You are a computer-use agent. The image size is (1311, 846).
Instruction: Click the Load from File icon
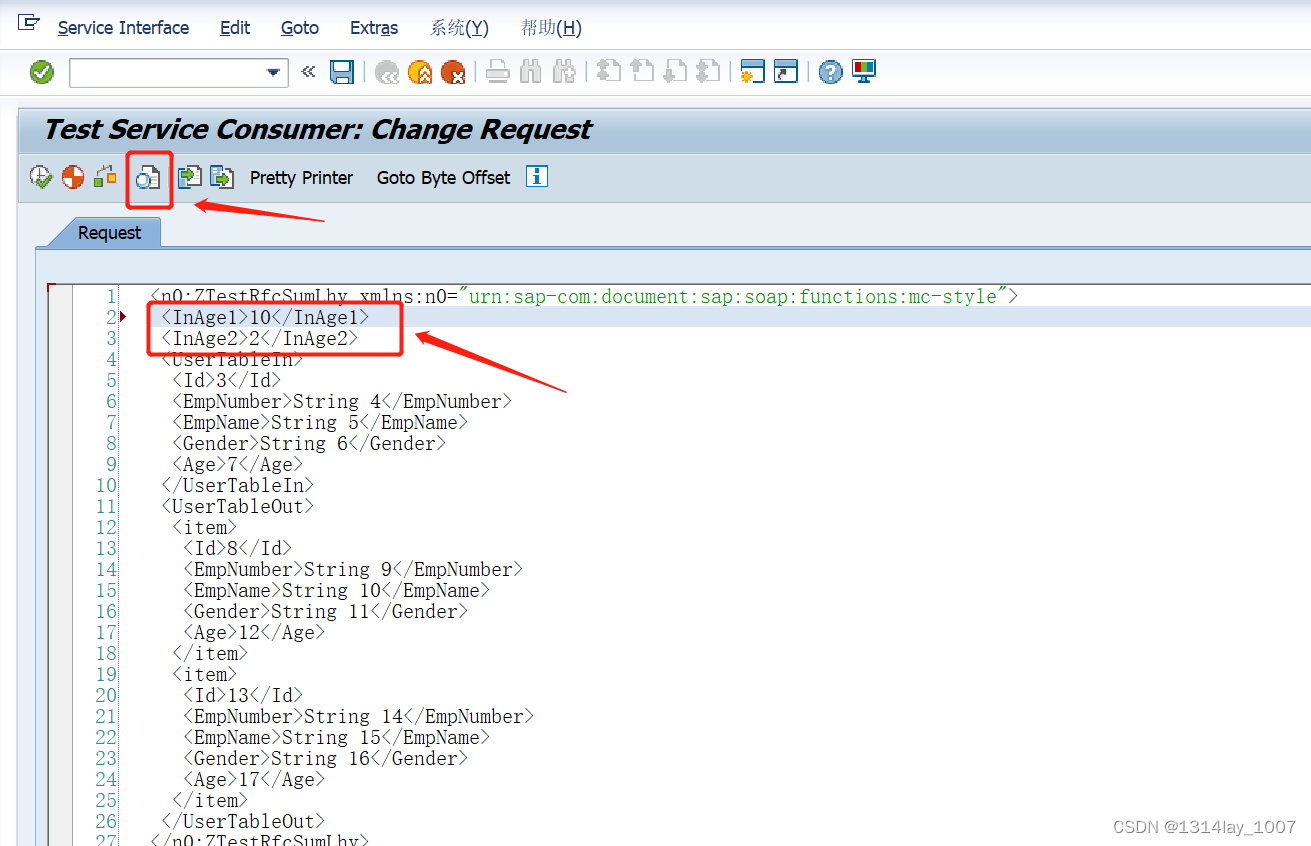[189, 177]
